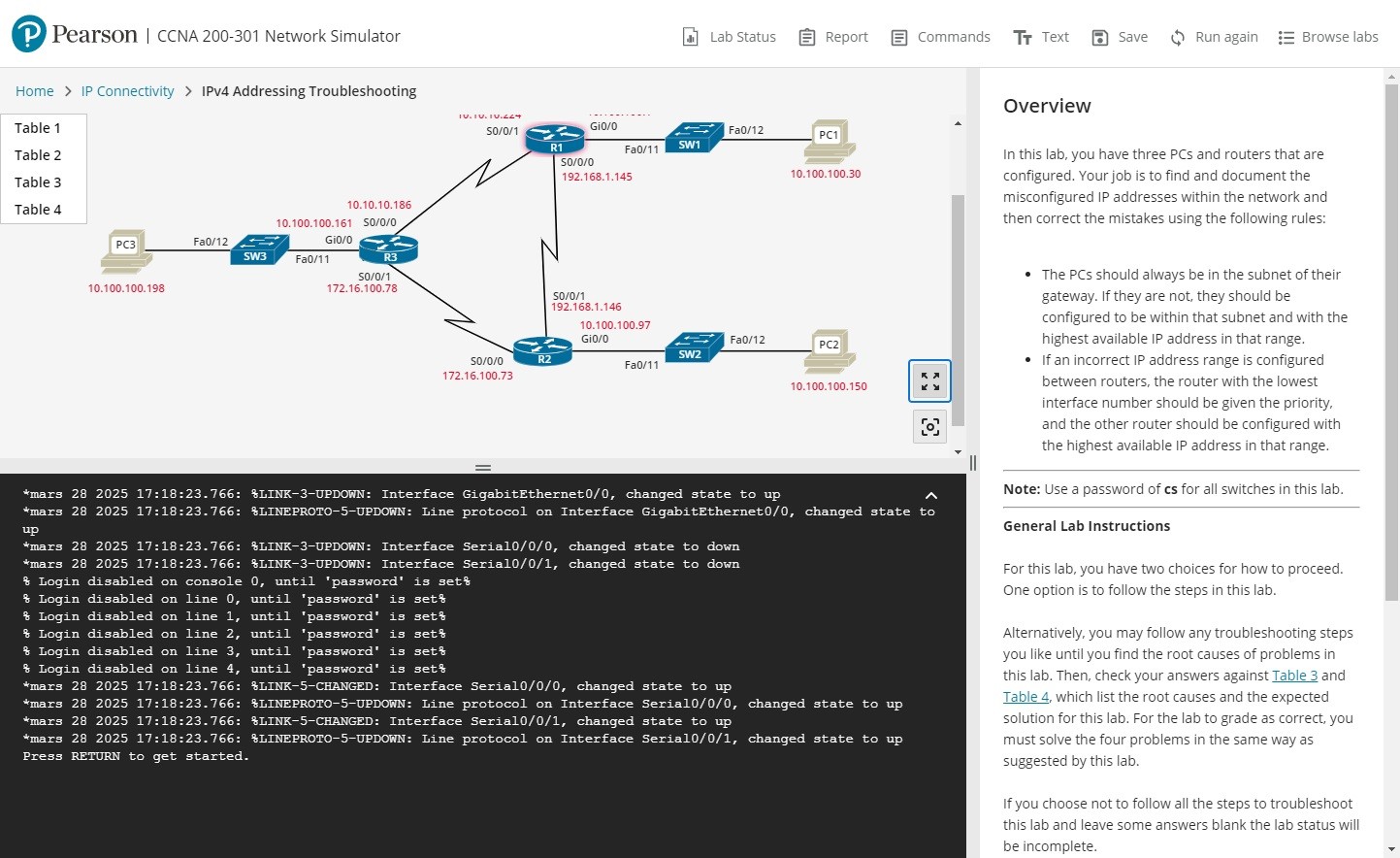Open IP Connectivity breadcrumb link
Image resolution: width=1400 pixels, height=858 pixels.
click(x=128, y=91)
